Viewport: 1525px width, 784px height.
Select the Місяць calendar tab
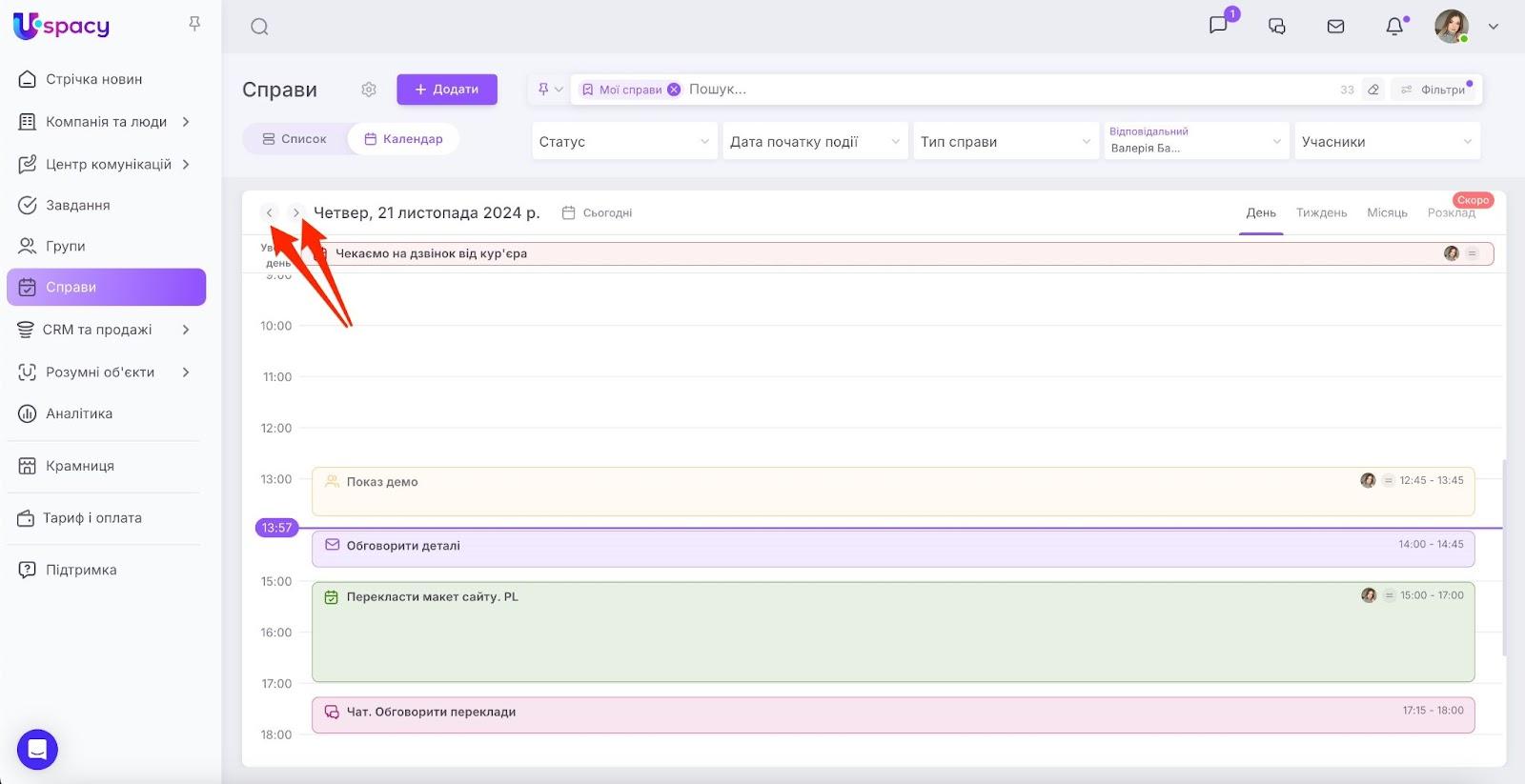pos(1387,212)
